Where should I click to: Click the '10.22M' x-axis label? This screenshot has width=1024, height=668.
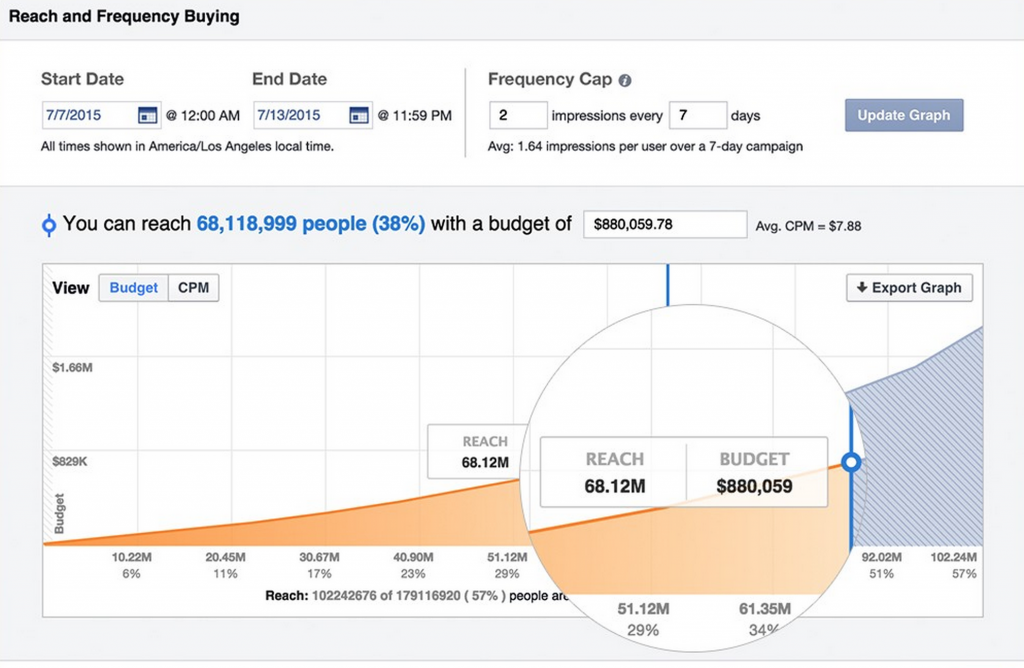[x=131, y=557]
